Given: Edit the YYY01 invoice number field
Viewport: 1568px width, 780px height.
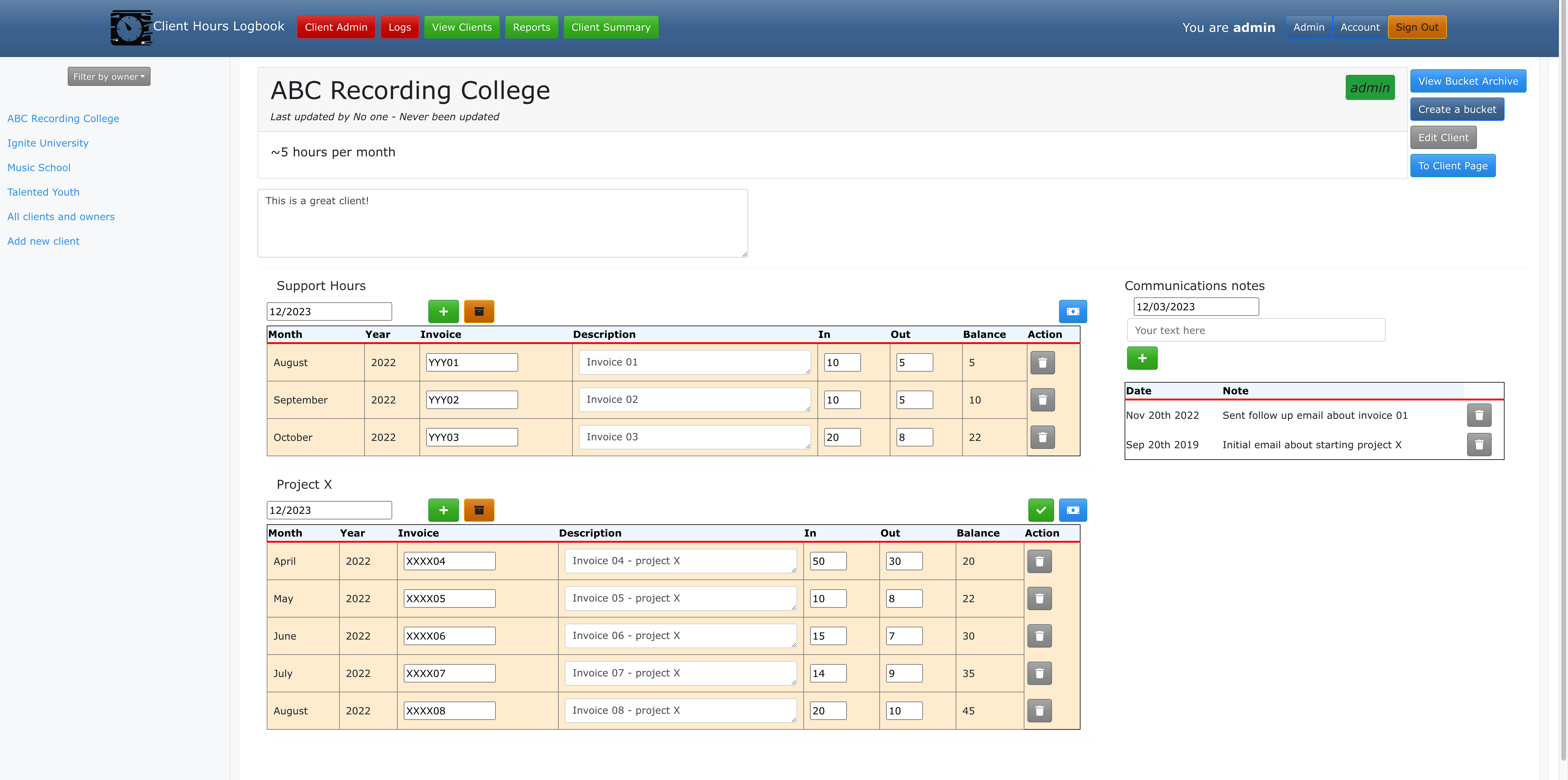Looking at the screenshot, I should coord(472,362).
